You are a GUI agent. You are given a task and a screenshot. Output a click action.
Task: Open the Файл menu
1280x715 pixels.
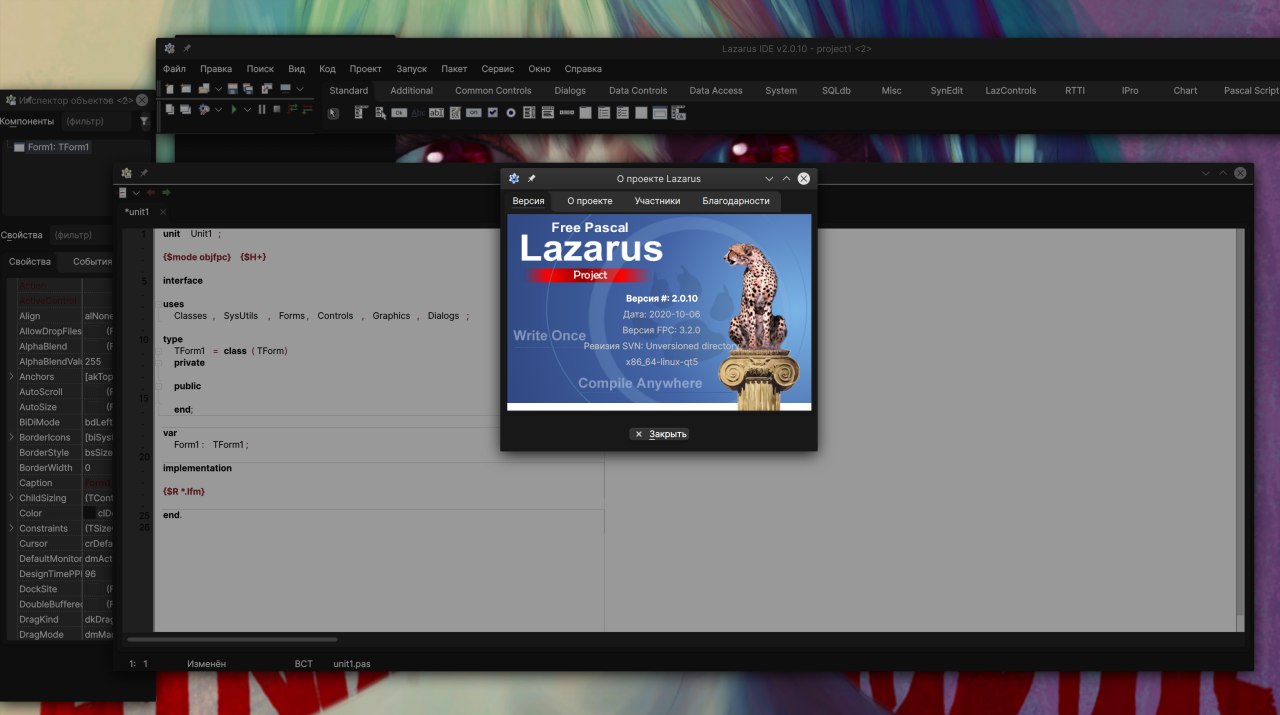[x=174, y=69]
